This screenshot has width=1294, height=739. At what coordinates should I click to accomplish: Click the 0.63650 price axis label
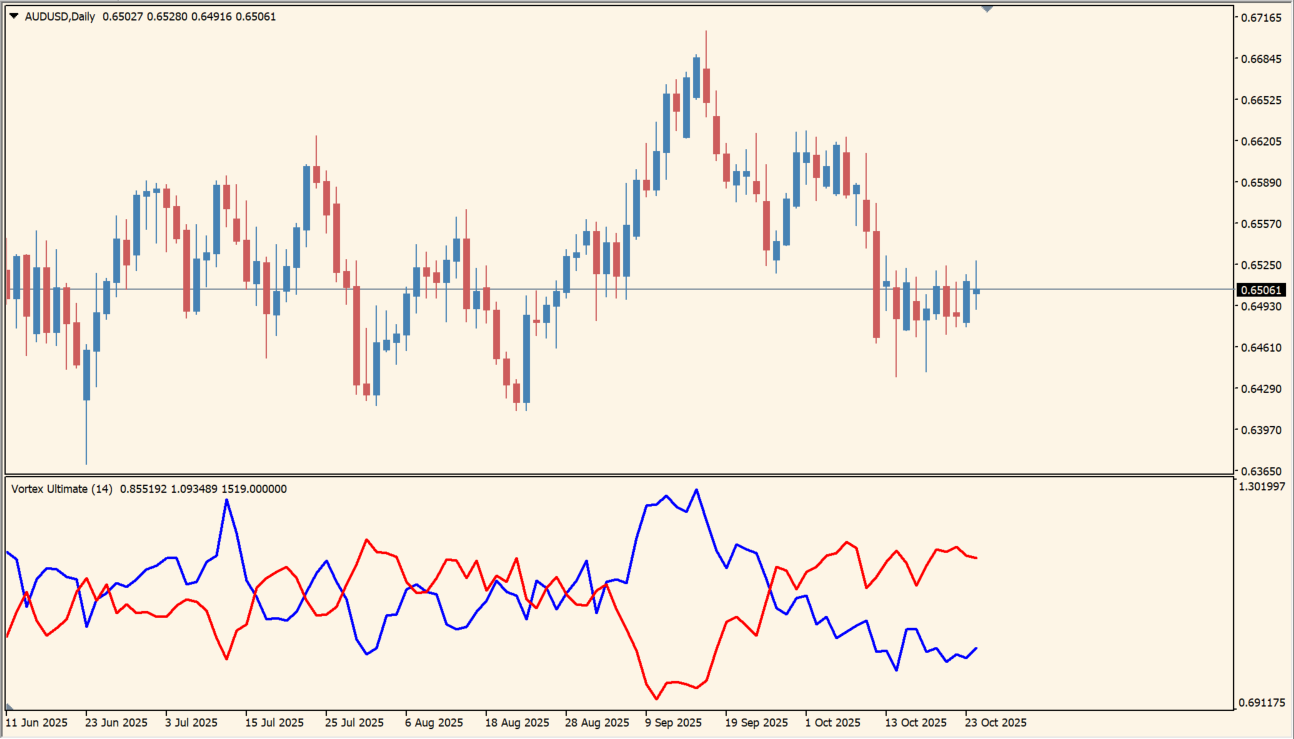tap(1261, 471)
